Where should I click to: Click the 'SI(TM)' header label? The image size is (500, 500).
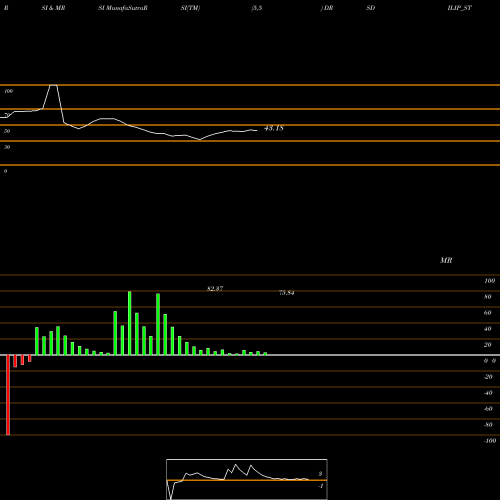pyautogui.click(x=190, y=8)
